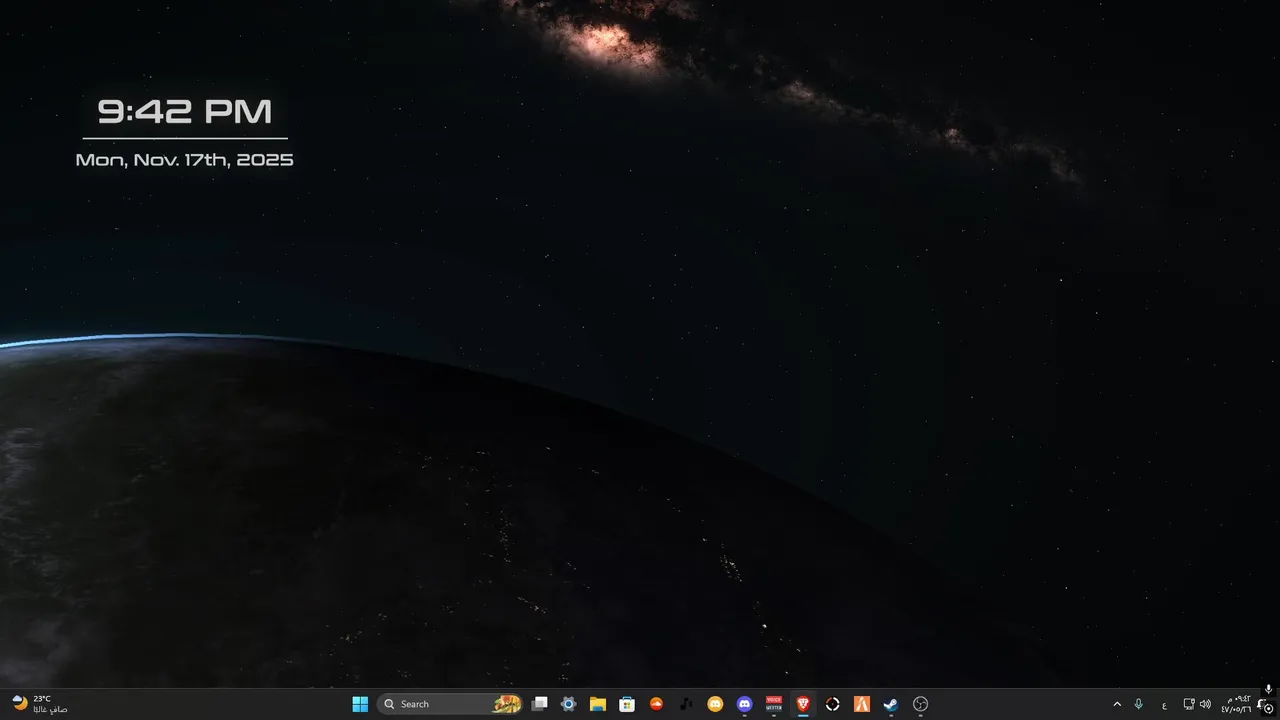Screen dimensions: 1280x720
Task: Open Steam from the taskbar
Action: coord(891,704)
